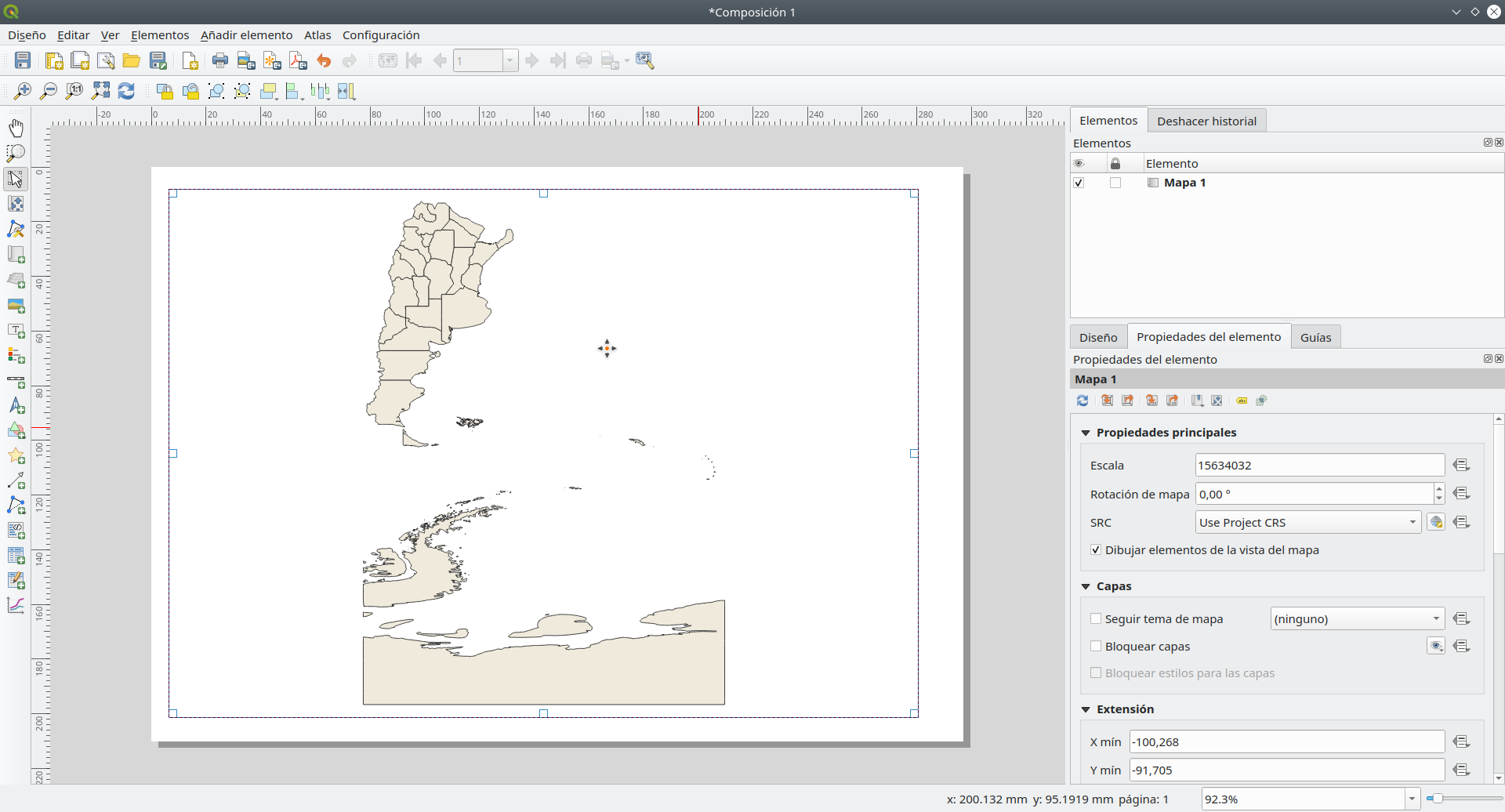This screenshot has width=1505, height=812.
Task: Toggle lock checkbox for Mapa 1
Action: [1115, 183]
